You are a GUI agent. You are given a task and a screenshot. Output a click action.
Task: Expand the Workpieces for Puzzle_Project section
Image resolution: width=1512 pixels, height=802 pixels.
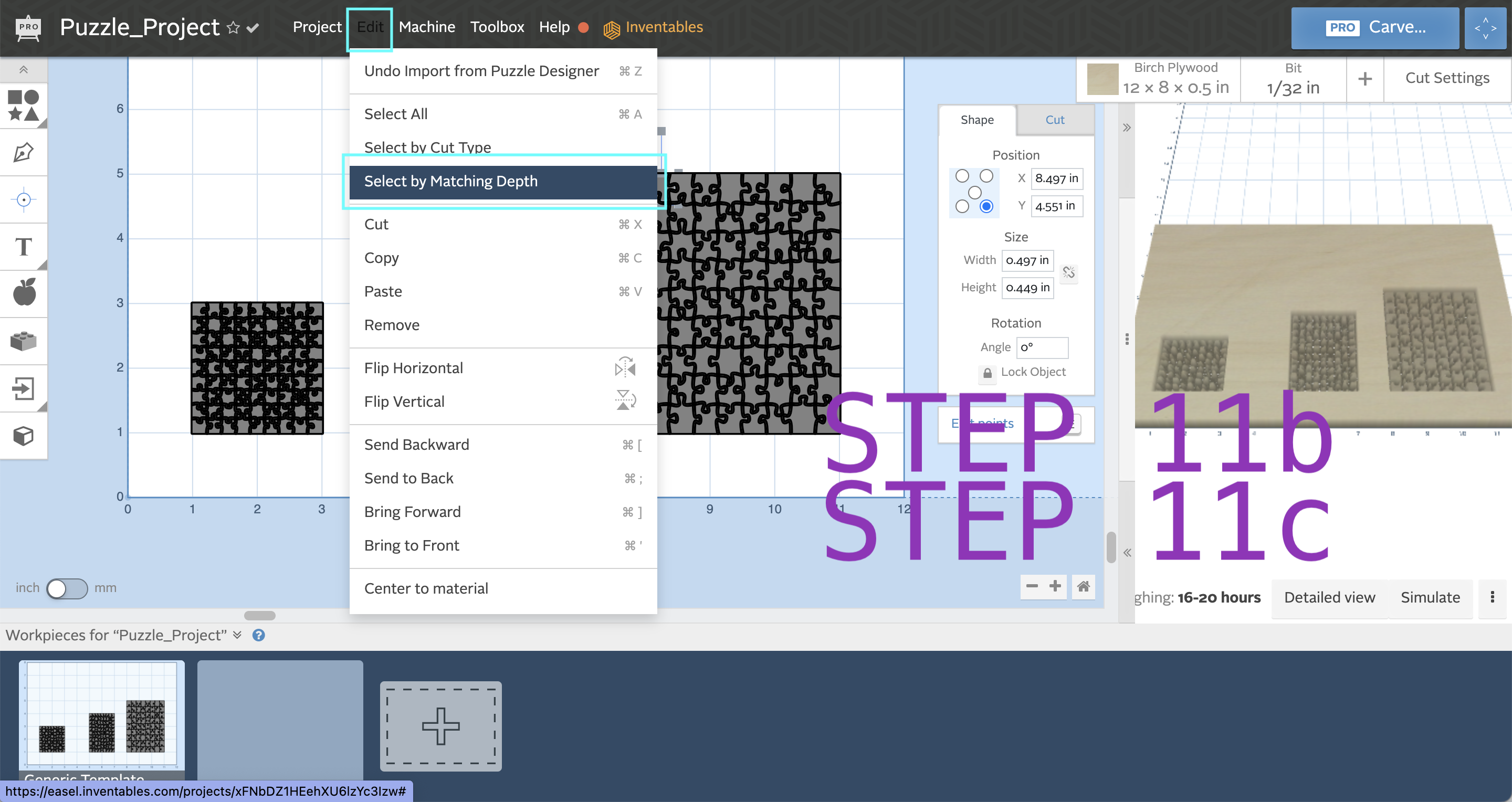(236, 635)
